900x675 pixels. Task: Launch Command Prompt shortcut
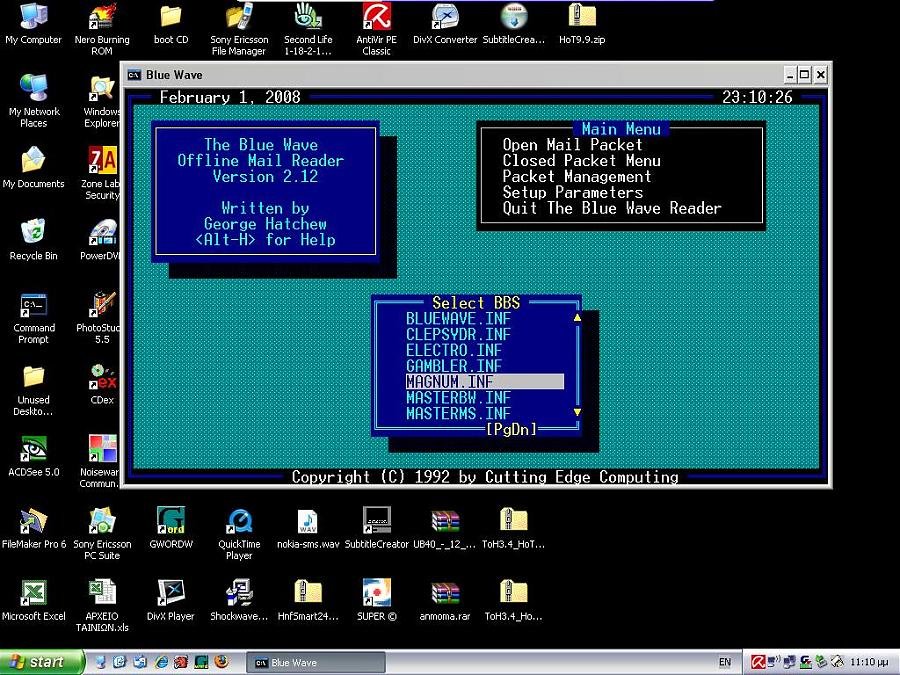[x=34, y=317]
